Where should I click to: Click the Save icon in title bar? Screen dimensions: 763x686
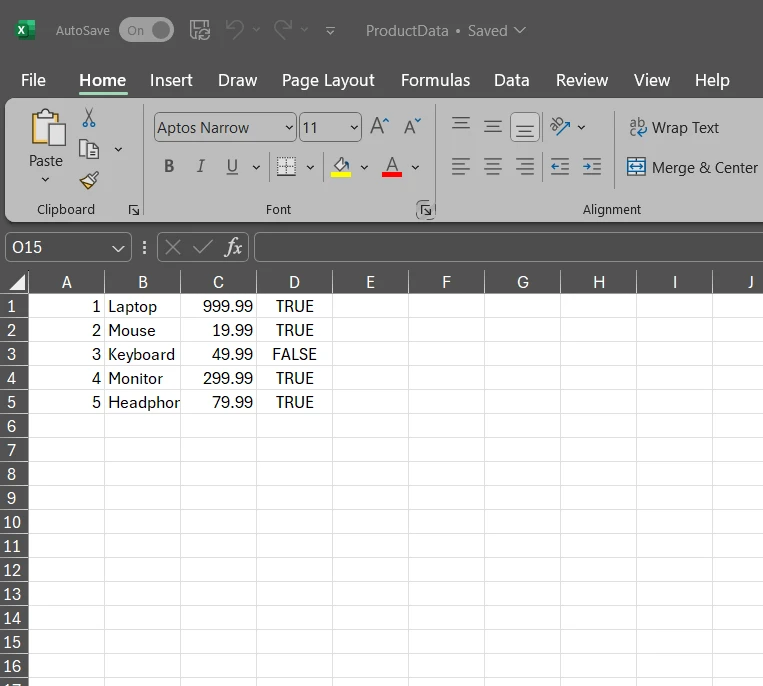(x=200, y=30)
